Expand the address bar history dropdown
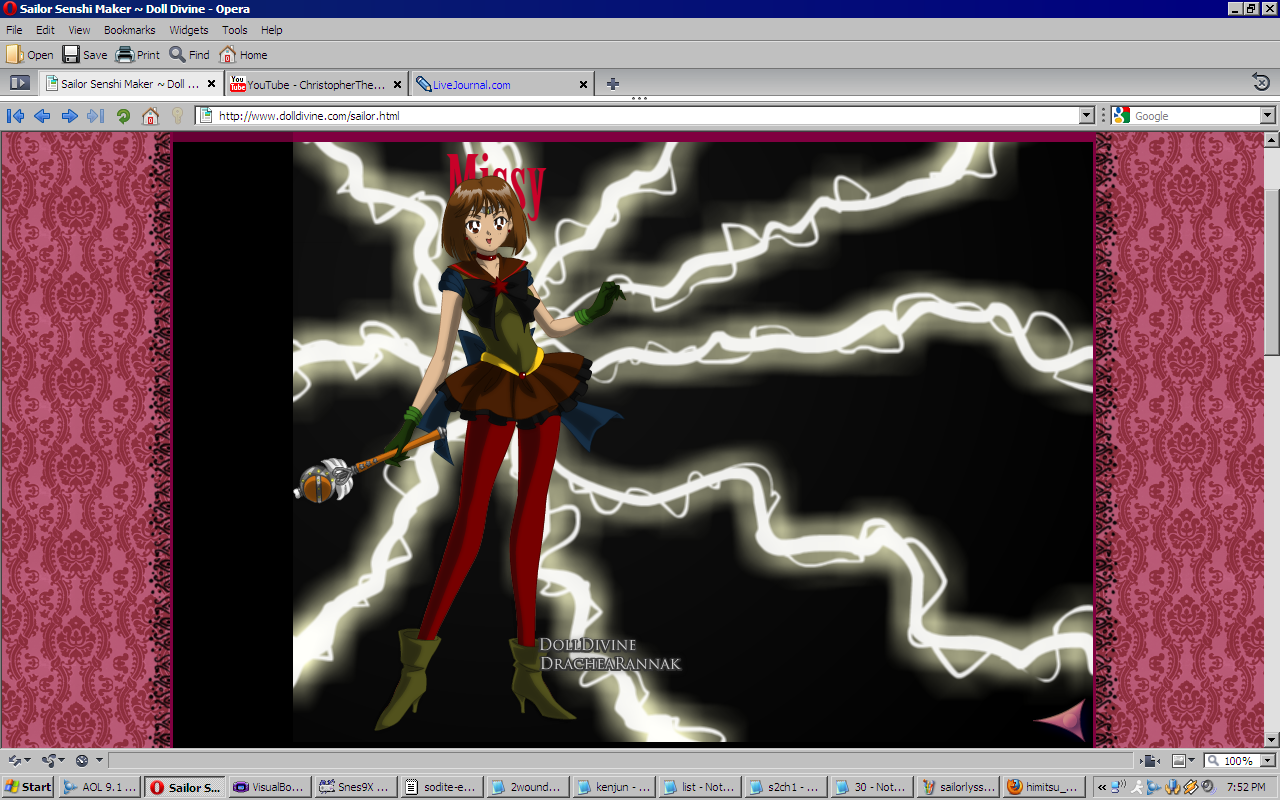 [1087, 116]
